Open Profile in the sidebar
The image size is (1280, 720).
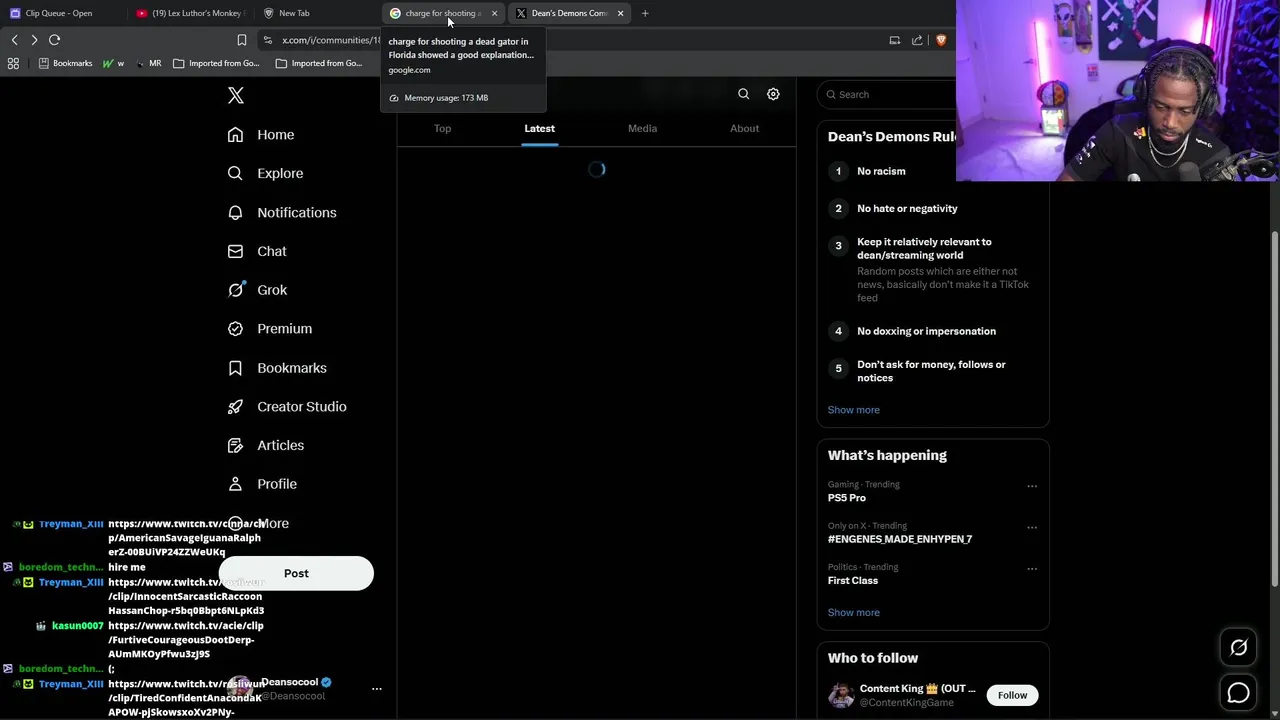pyautogui.click(x=262, y=484)
